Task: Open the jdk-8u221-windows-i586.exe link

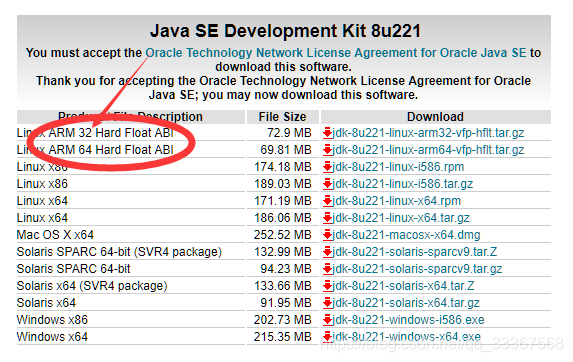Action: tap(409, 320)
